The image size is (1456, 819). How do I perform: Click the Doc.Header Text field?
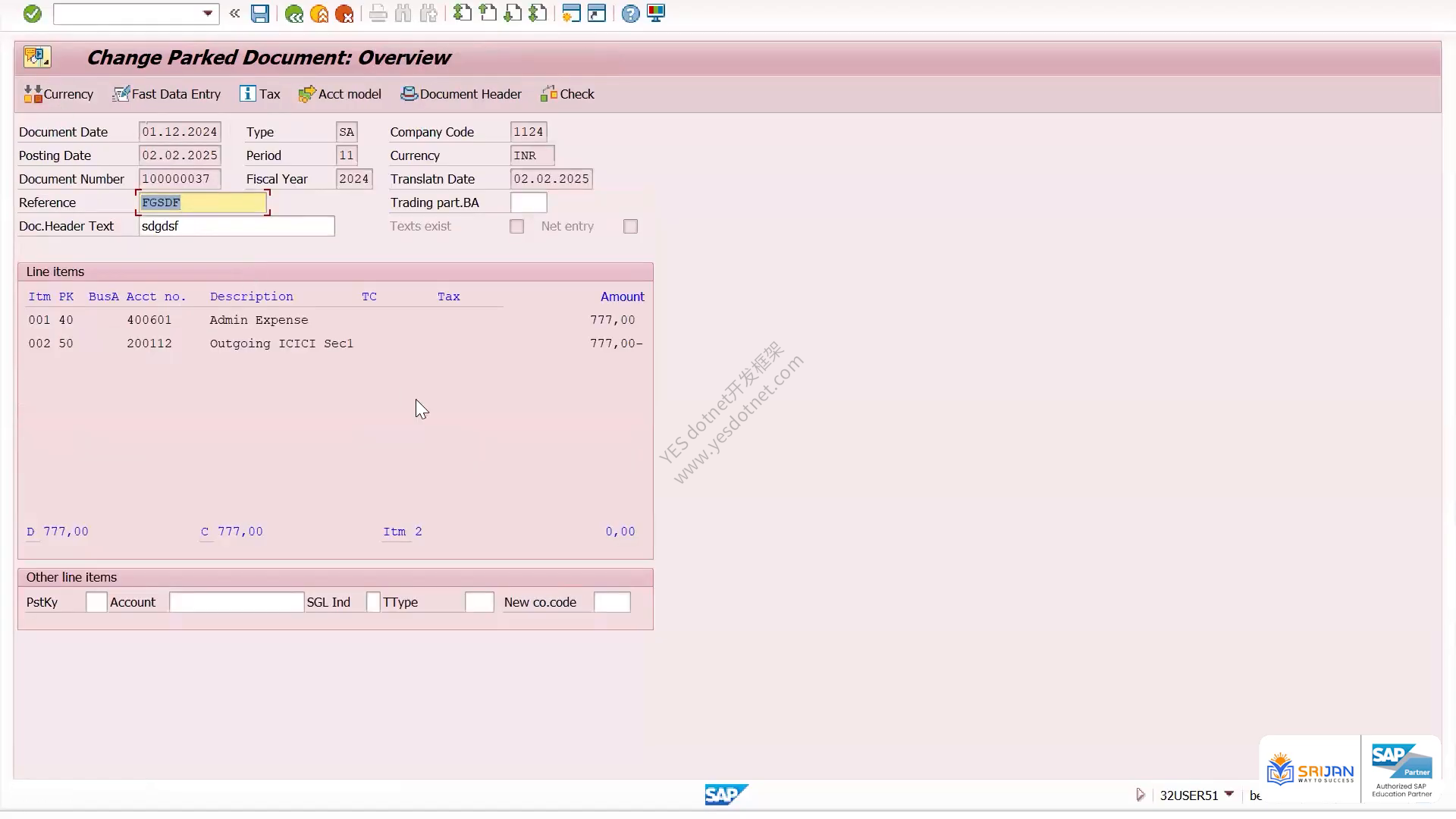[x=237, y=226]
